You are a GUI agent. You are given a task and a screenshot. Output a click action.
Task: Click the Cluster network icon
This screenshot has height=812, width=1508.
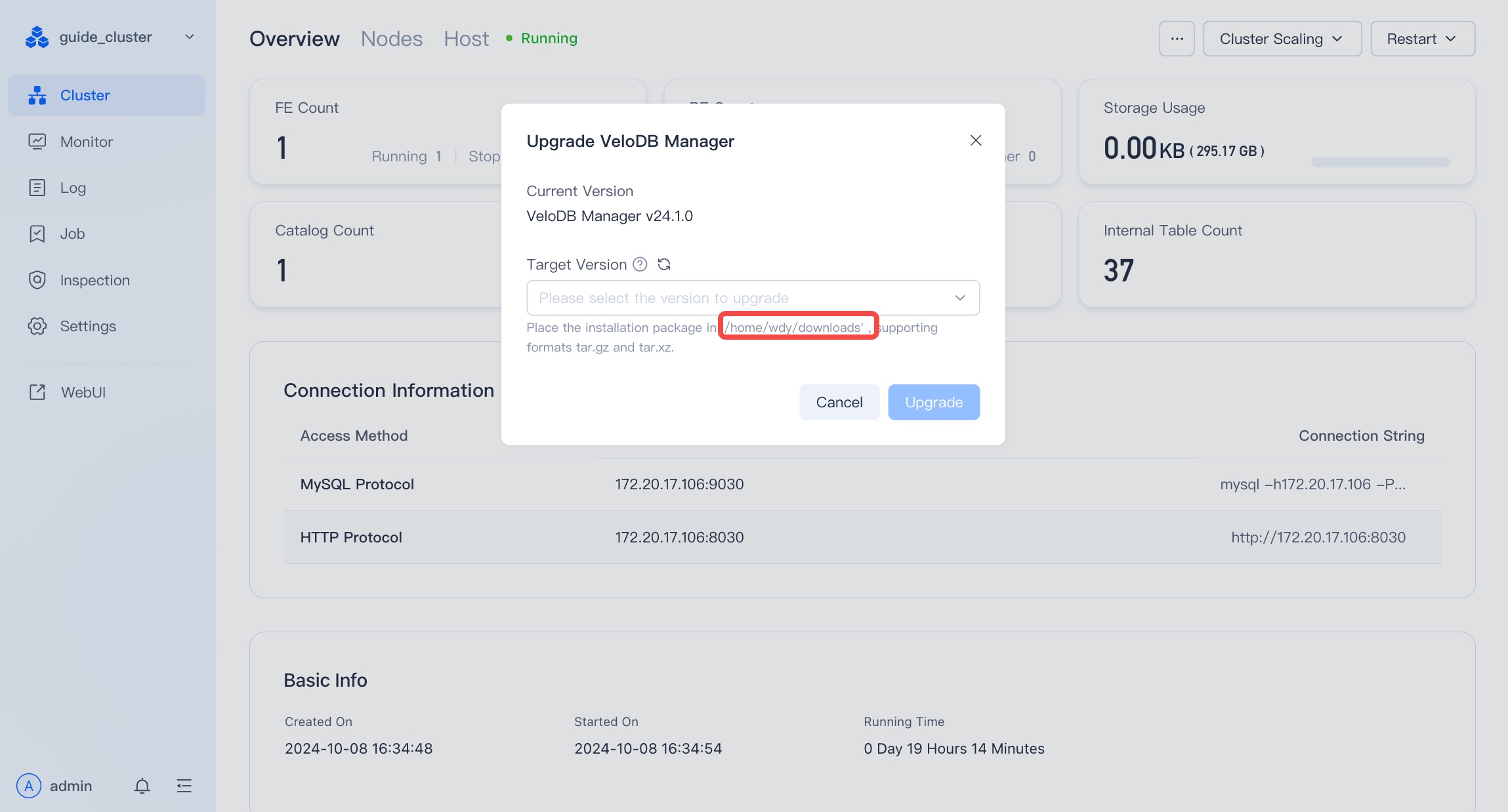point(37,95)
